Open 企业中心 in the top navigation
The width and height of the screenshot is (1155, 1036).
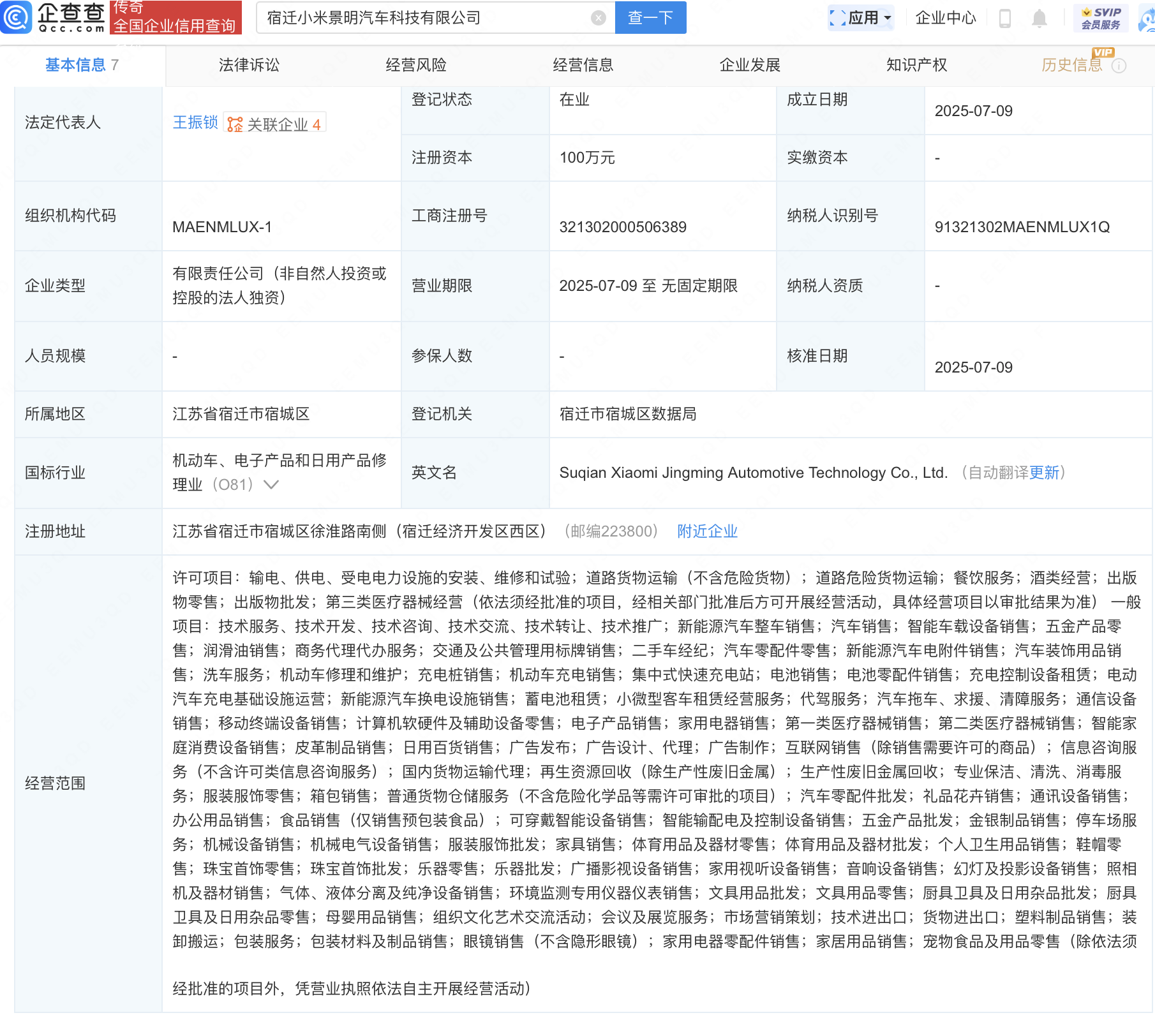pos(945,18)
